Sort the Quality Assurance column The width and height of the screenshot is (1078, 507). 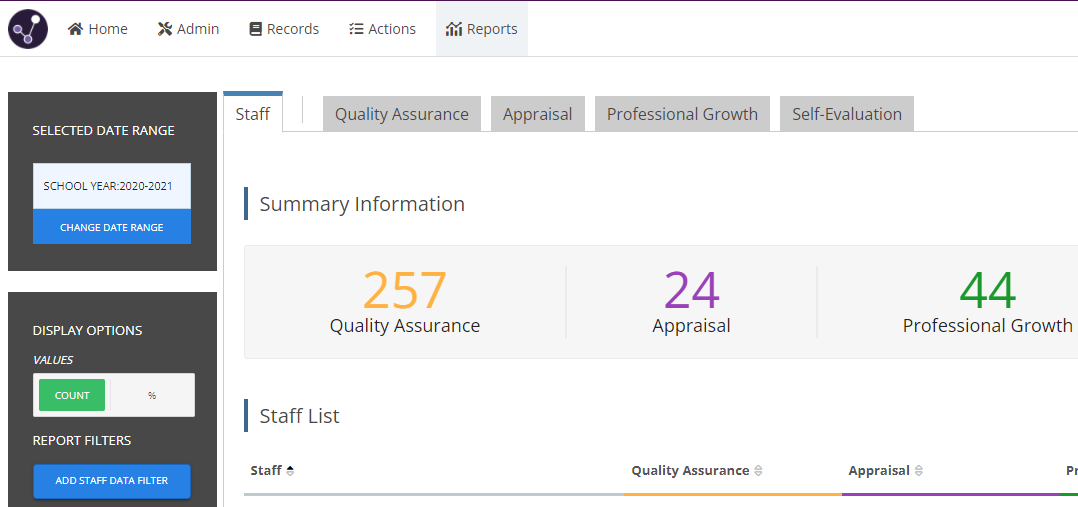coord(758,471)
